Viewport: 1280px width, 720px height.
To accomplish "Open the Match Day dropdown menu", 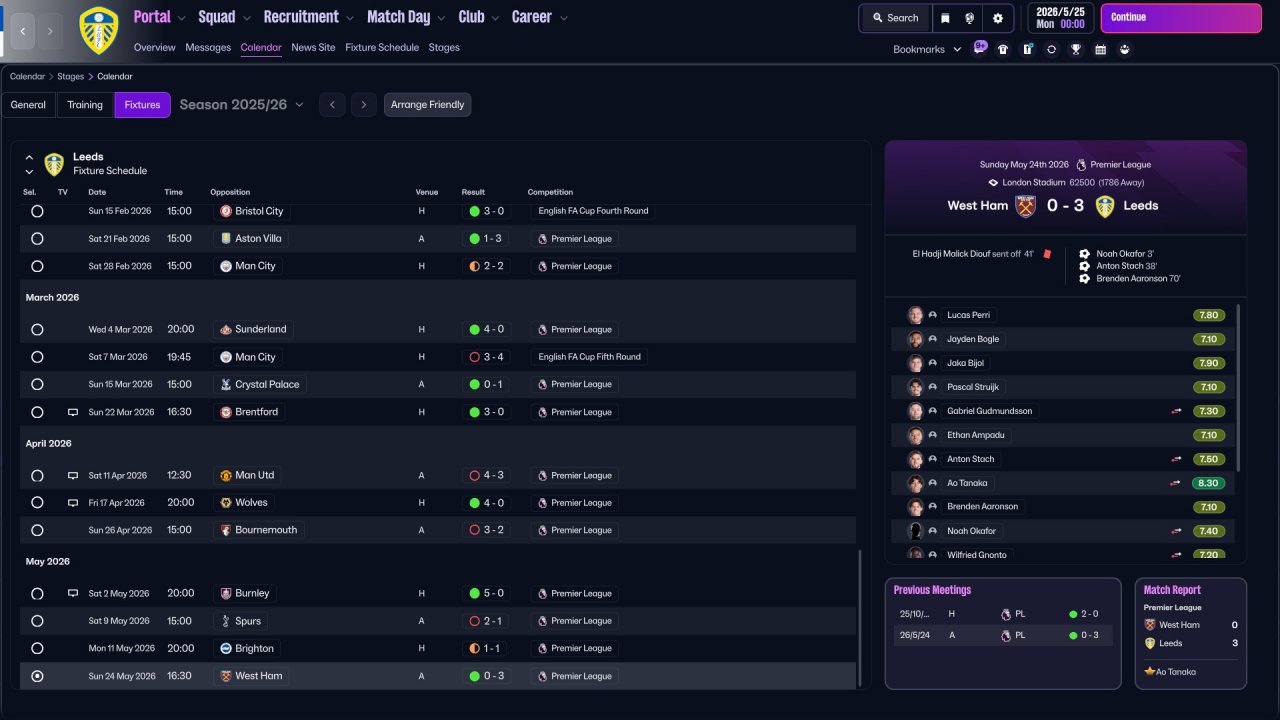I will point(406,17).
